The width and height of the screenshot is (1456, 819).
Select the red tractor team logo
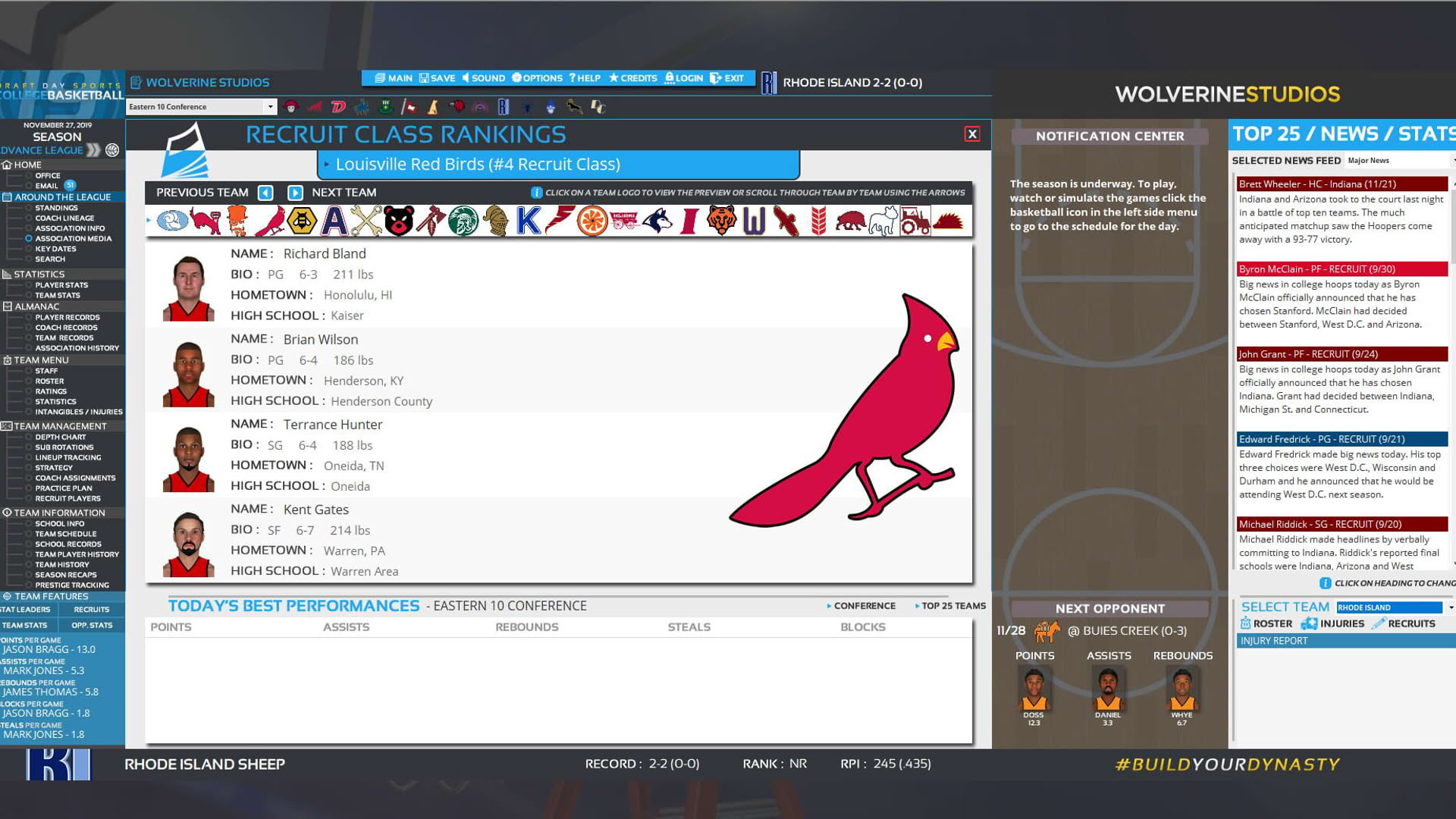[x=915, y=221]
